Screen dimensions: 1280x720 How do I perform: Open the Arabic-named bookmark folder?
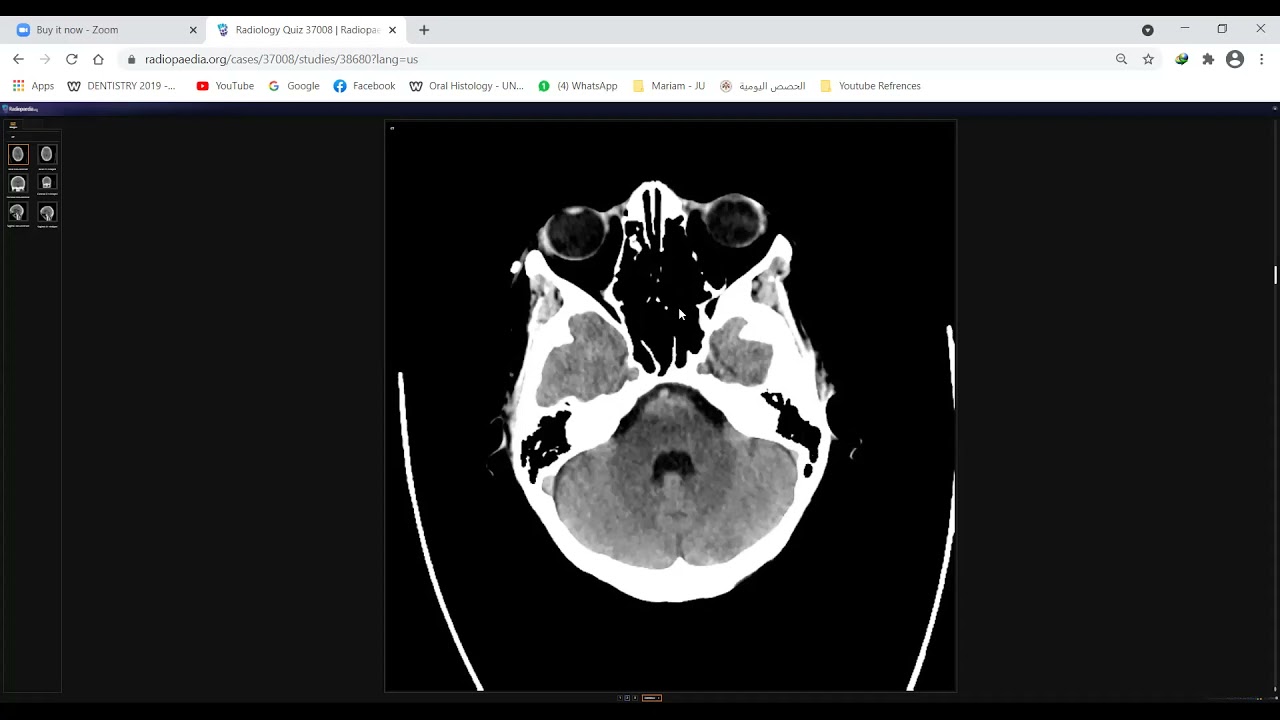point(762,86)
